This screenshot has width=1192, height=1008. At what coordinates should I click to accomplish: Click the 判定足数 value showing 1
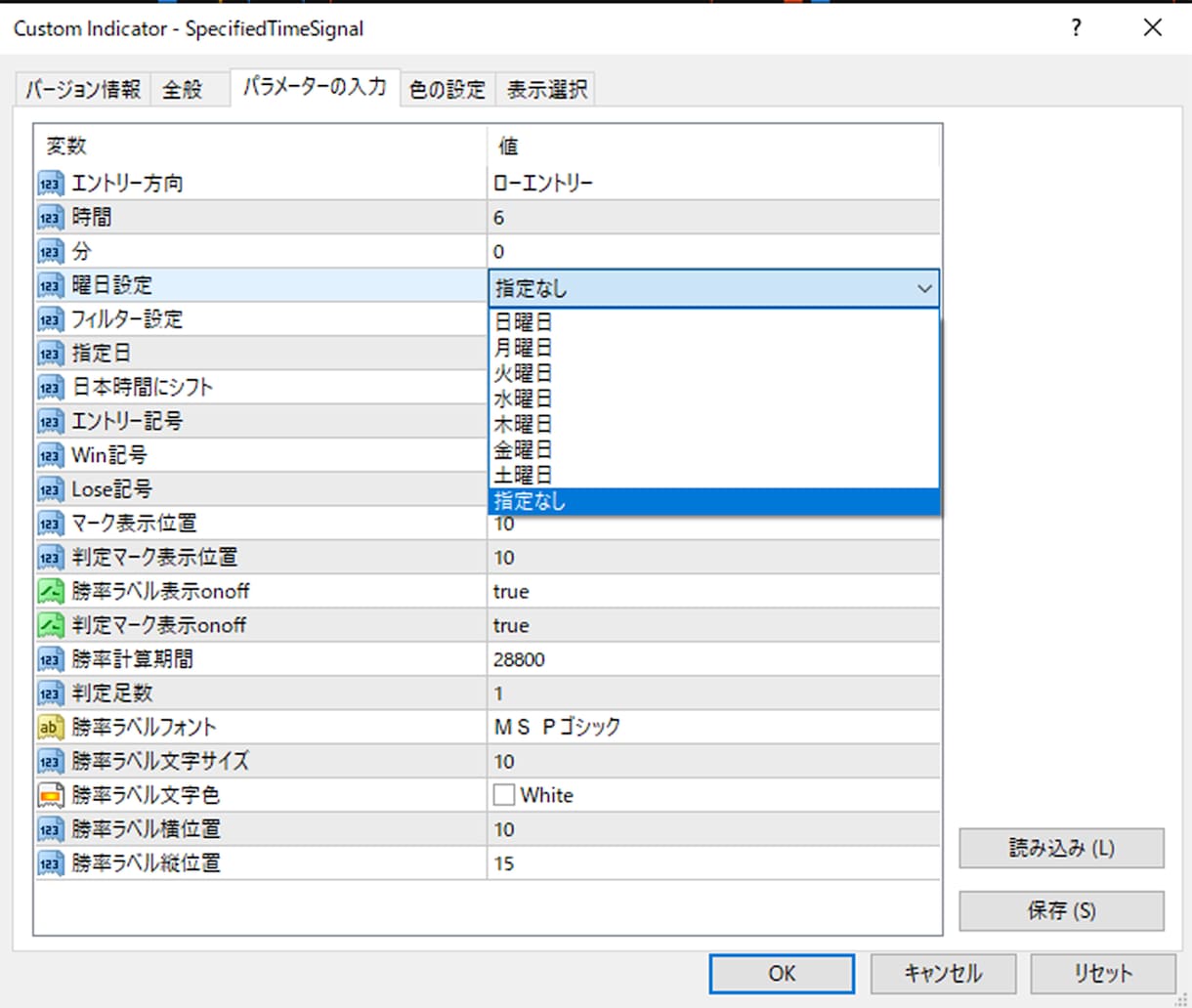click(x=713, y=693)
